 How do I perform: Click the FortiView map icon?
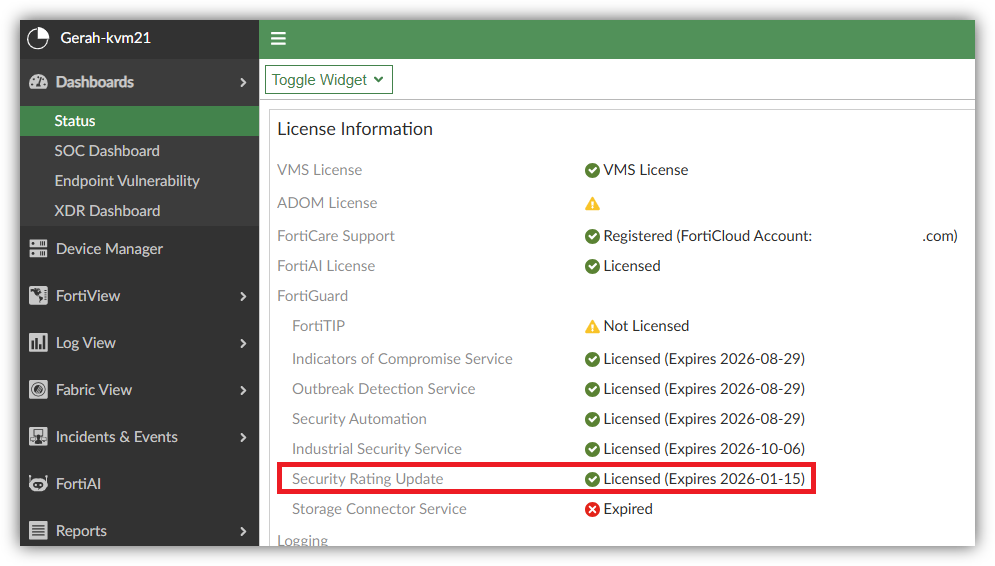point(38,296)
